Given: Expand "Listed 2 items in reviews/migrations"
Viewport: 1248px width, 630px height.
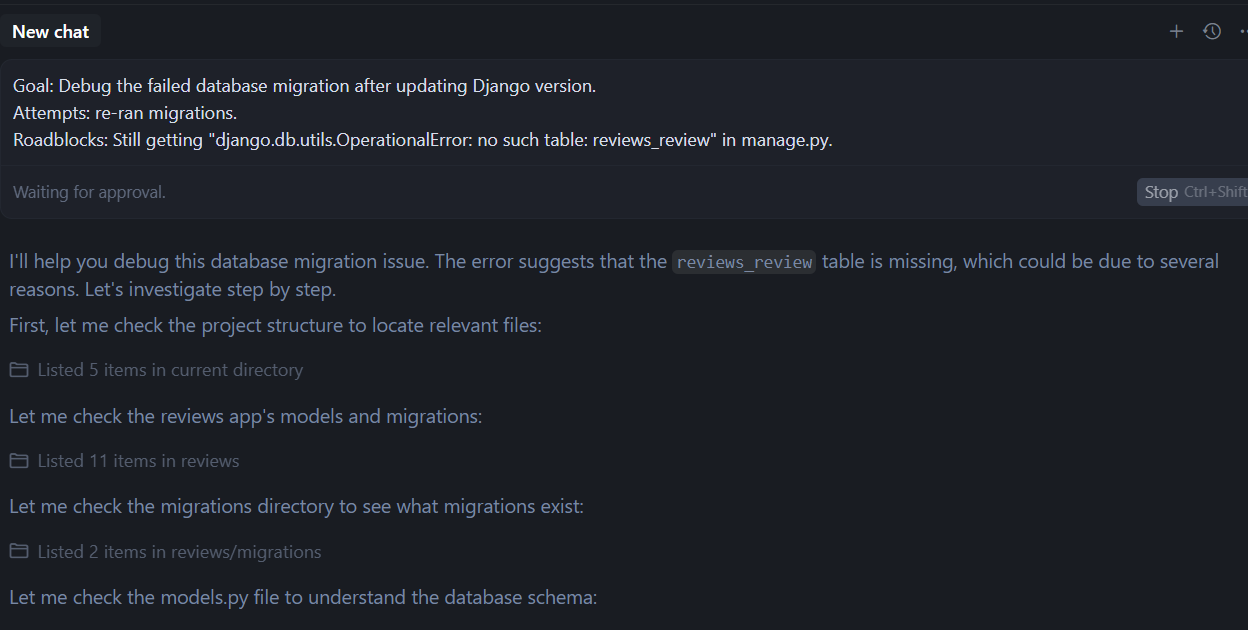Looking at the screenshot, I should pos(179,552).
